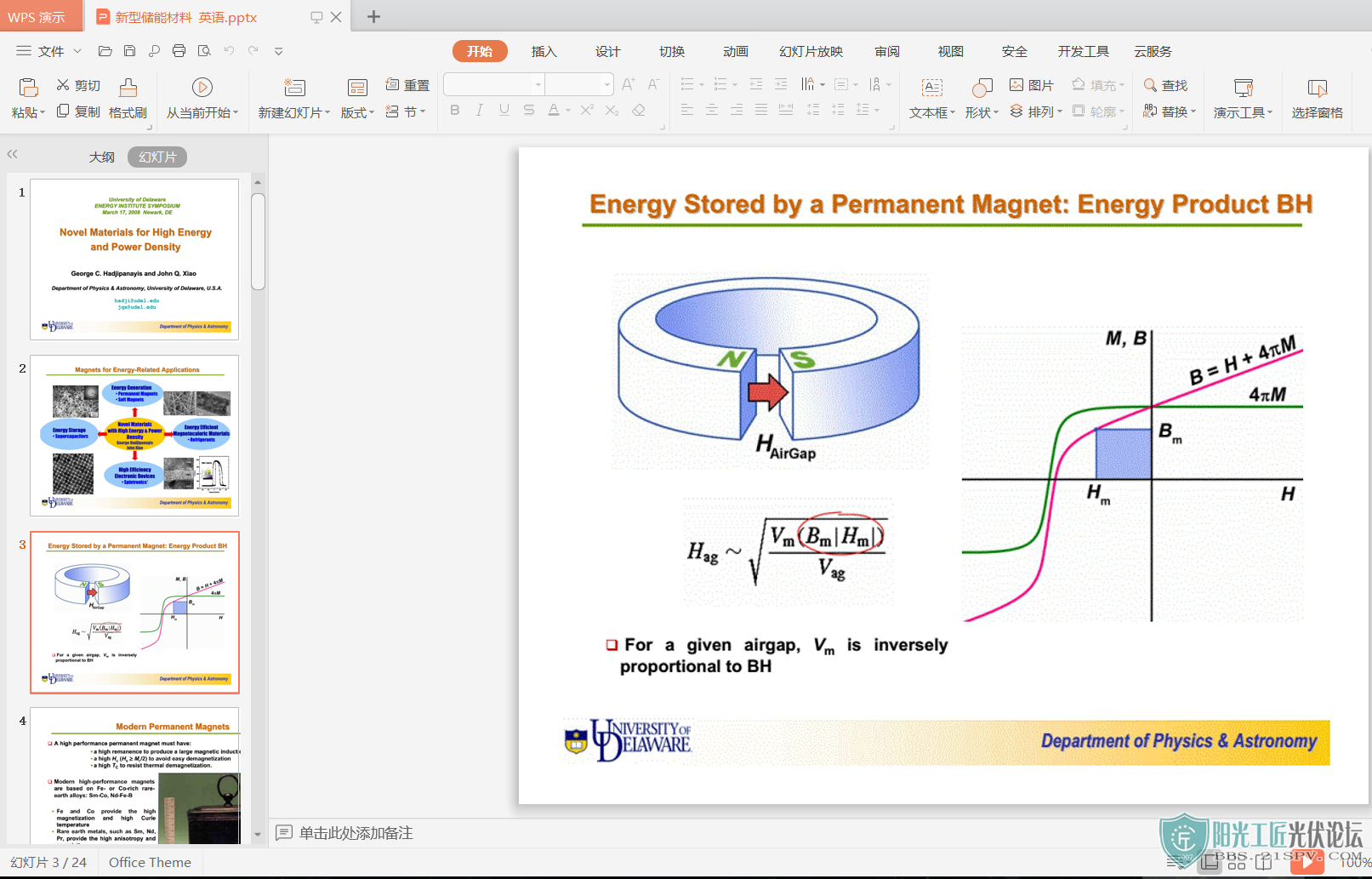This screenshot has width=1372, height=879.
Task: Click the Copy (复制) button
Action: coord(77,111)
